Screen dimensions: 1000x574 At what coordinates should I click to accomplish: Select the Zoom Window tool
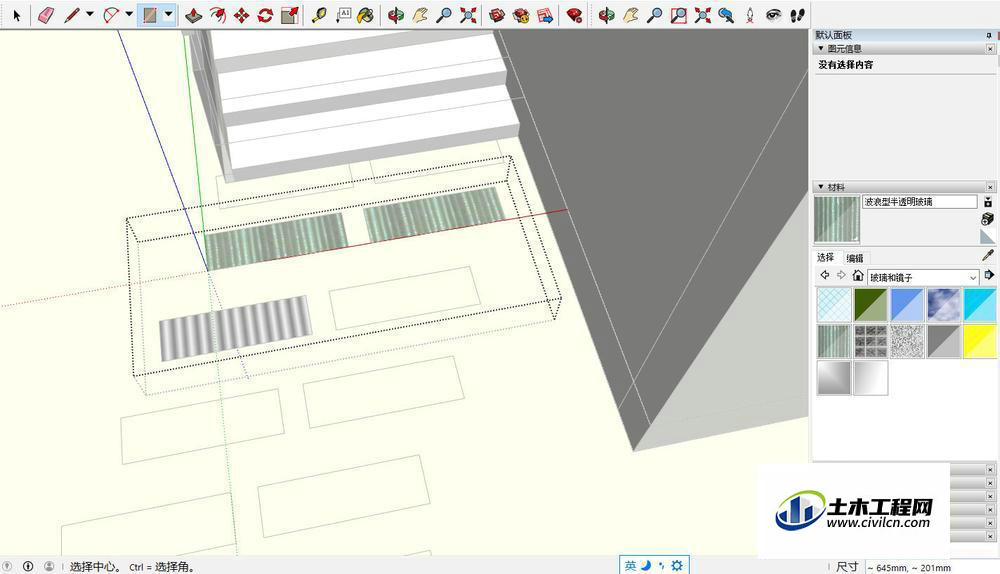tap(679, 15)
